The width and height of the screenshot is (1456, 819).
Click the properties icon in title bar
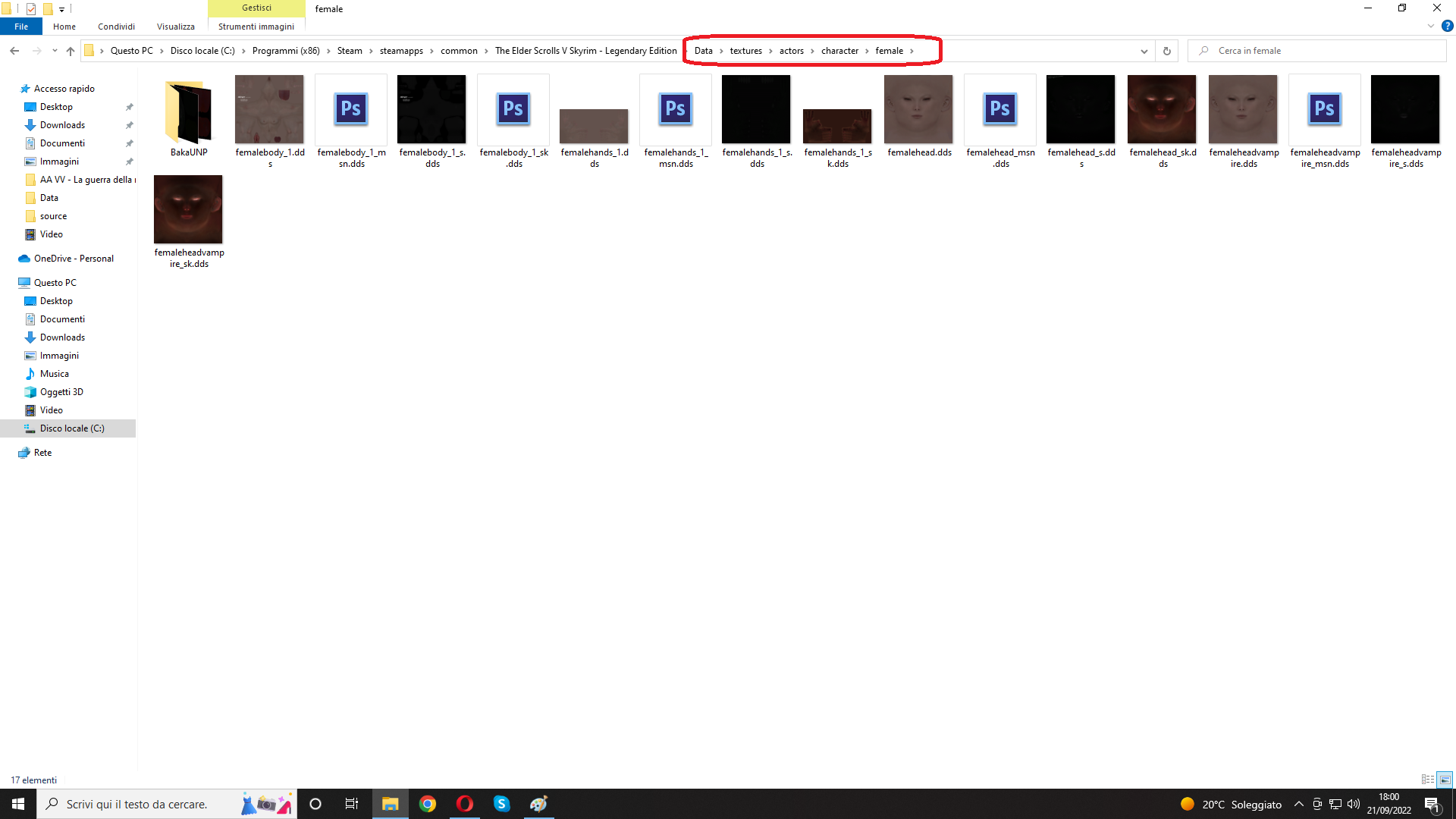31,9
